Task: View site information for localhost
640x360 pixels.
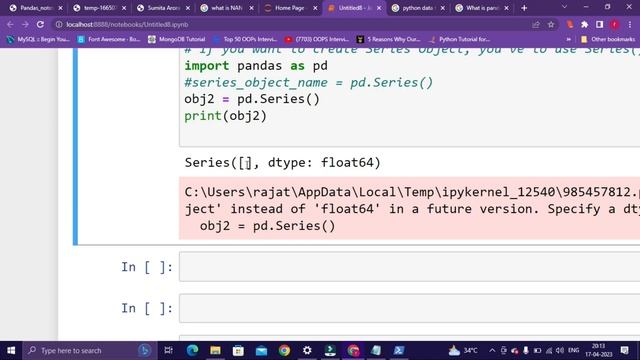Action: [59, 24]
